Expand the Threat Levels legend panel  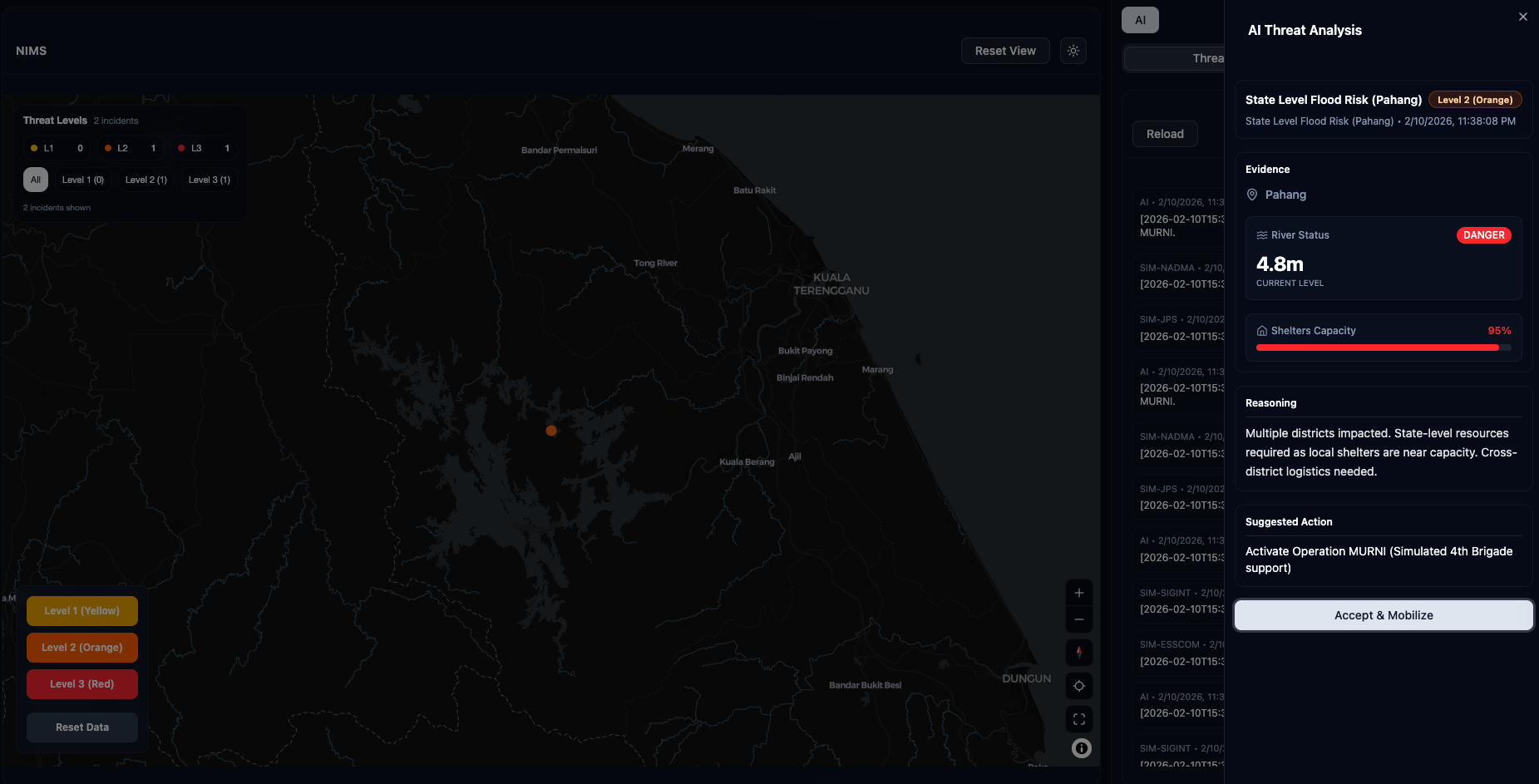[54, 120]
